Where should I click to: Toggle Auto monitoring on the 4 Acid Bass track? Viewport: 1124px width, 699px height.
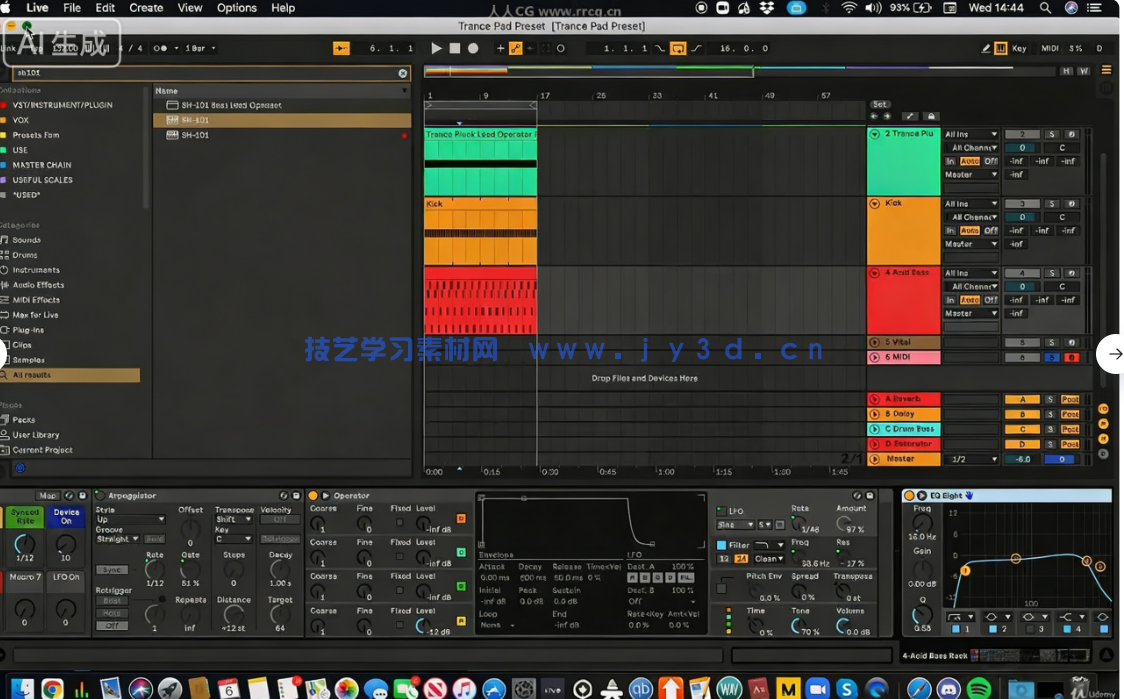970,300
